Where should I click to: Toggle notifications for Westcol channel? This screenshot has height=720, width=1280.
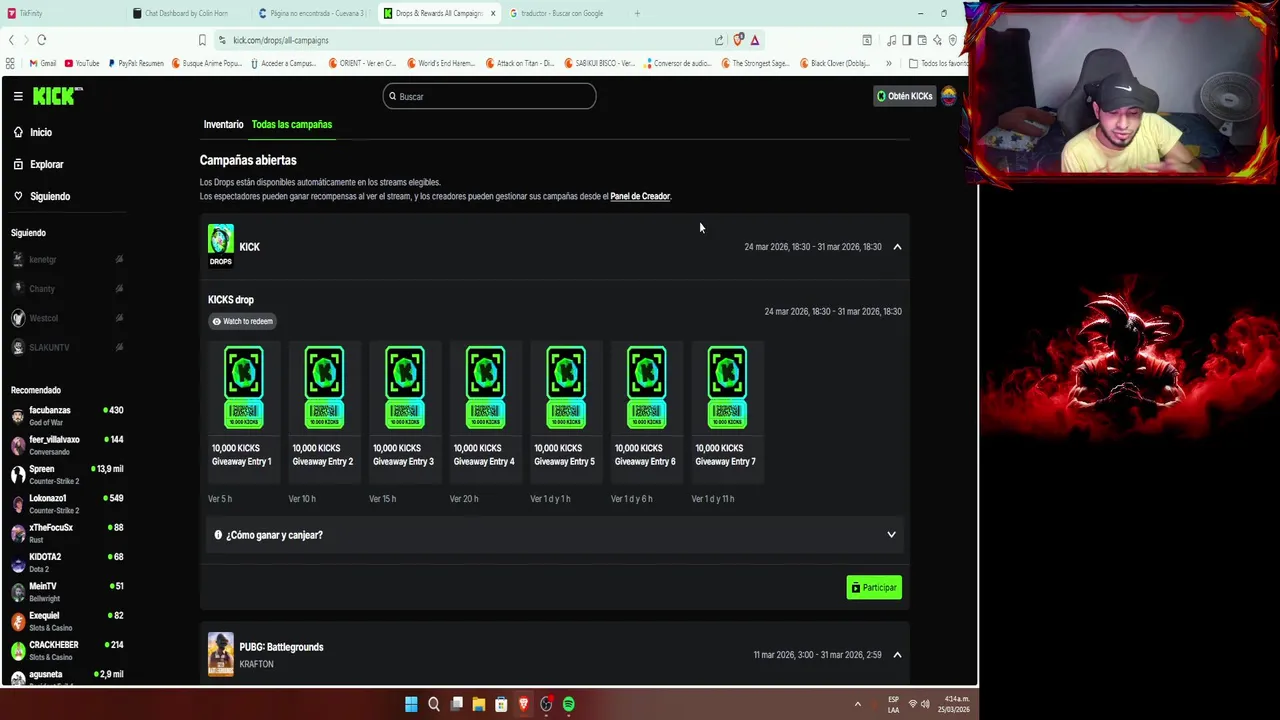coord(119,318)
